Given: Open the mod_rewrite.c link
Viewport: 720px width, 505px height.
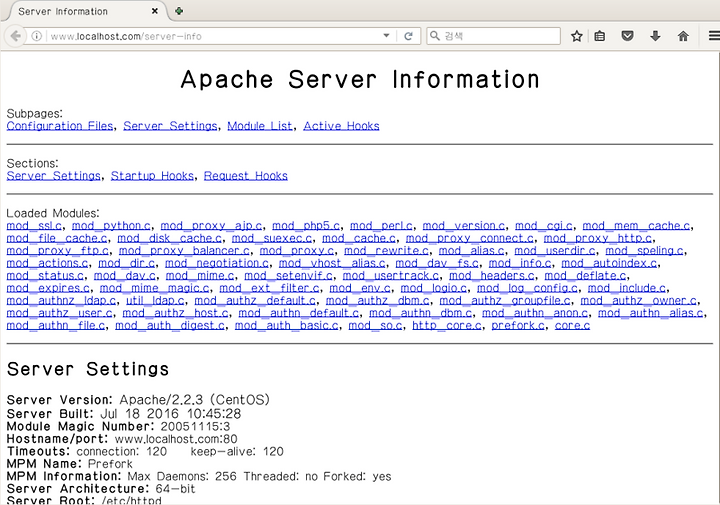Looking at the screenshot, I should coord(387,251).
